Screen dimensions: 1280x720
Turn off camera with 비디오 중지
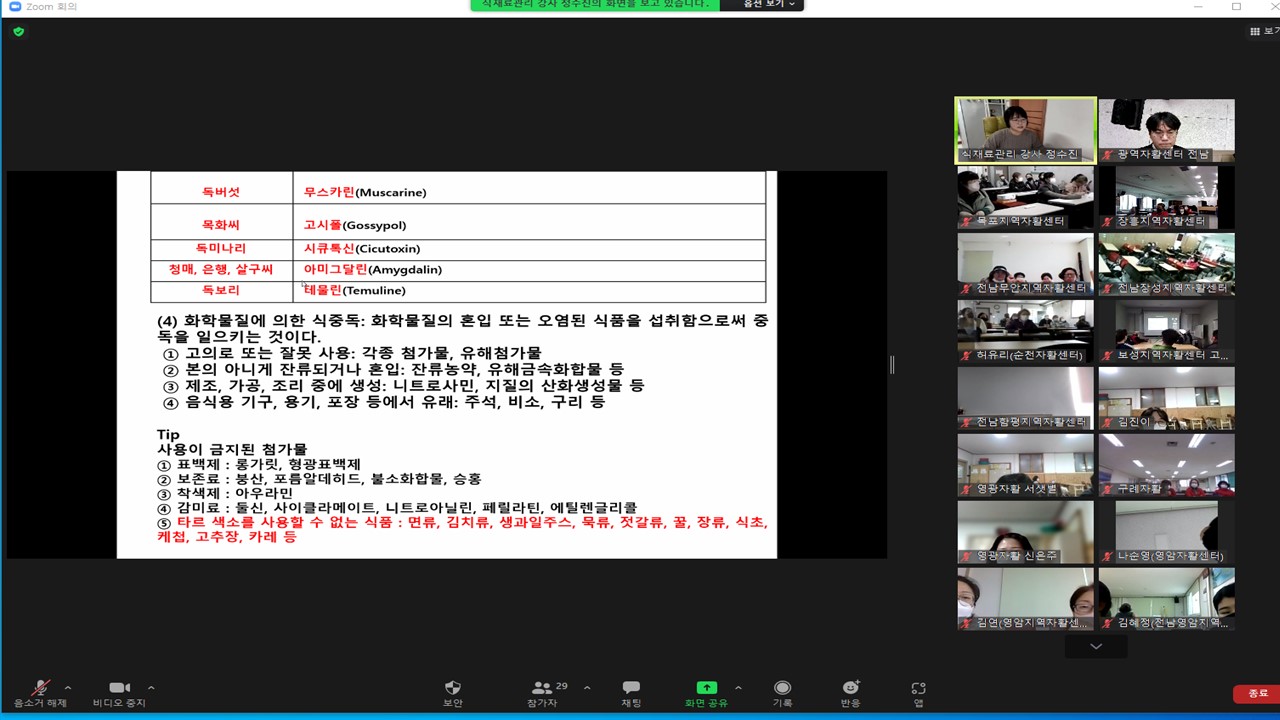(x=119, y=692)
